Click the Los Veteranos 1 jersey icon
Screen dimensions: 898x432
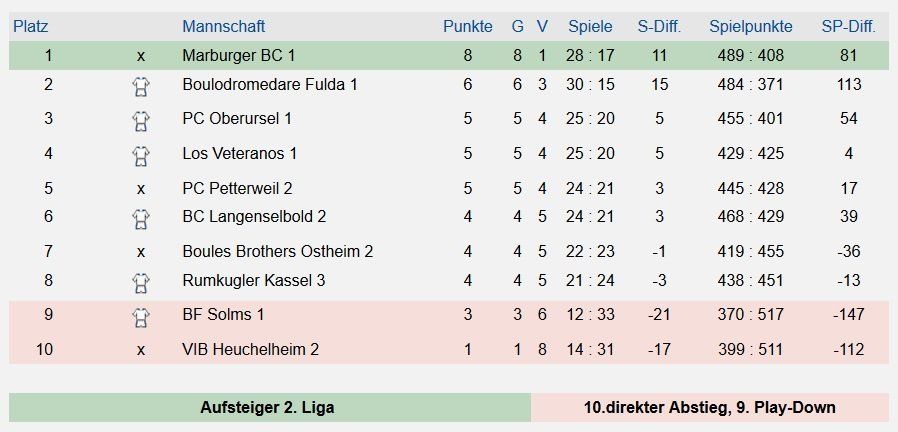141,155
